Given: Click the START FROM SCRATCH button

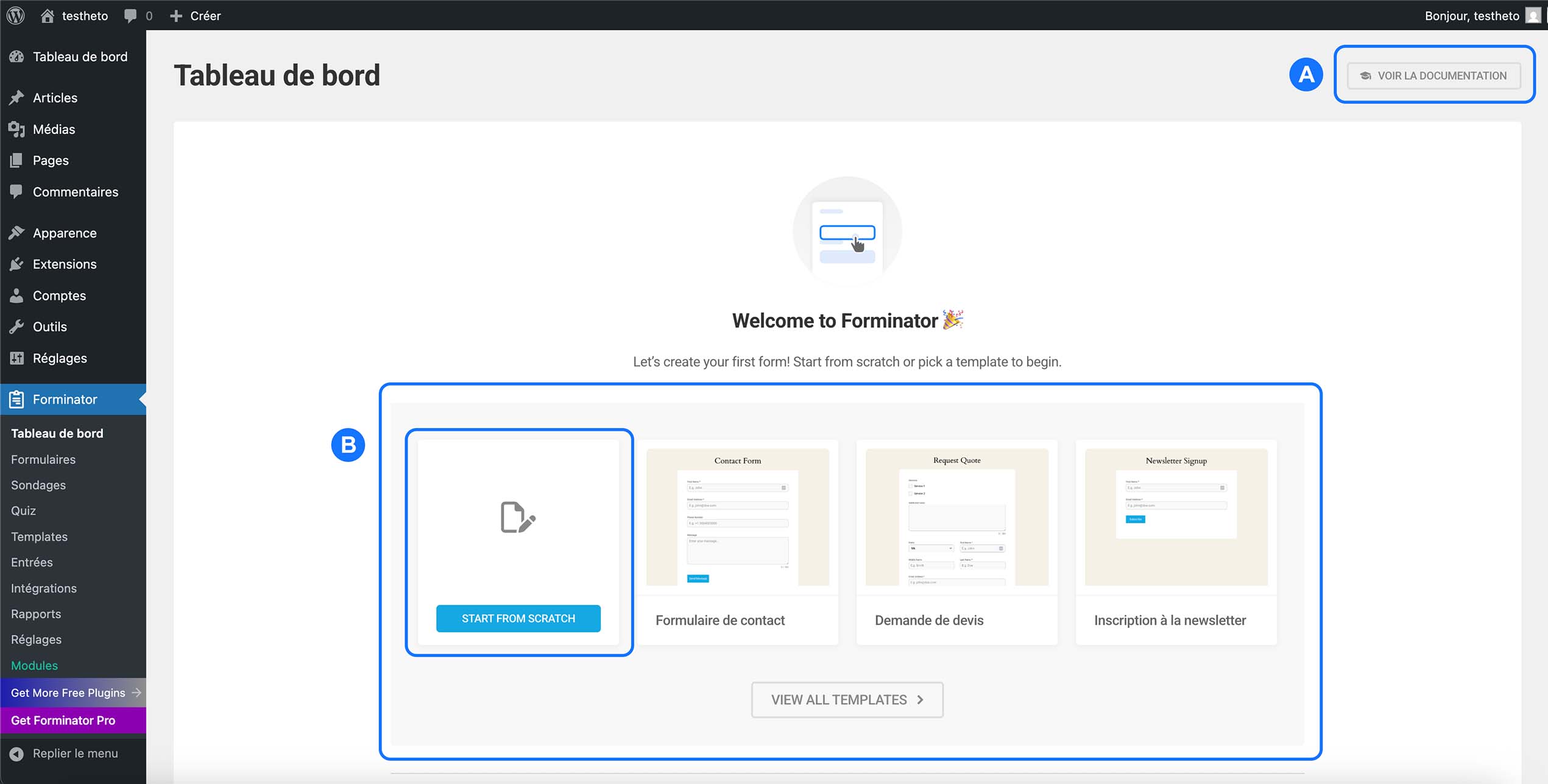Looking at the screenshot, I should coord(518,618).
